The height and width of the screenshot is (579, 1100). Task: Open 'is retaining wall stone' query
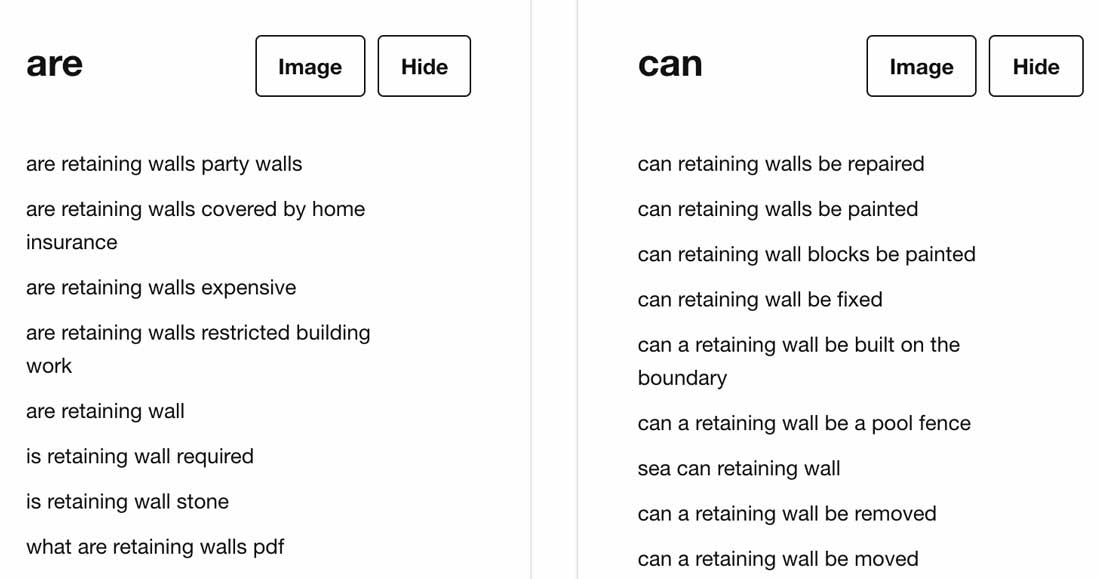(x=127, y=502)
